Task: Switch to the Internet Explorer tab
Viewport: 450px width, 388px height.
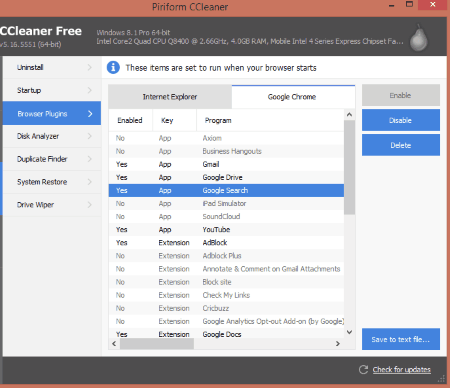Action: tap(170, 97)
